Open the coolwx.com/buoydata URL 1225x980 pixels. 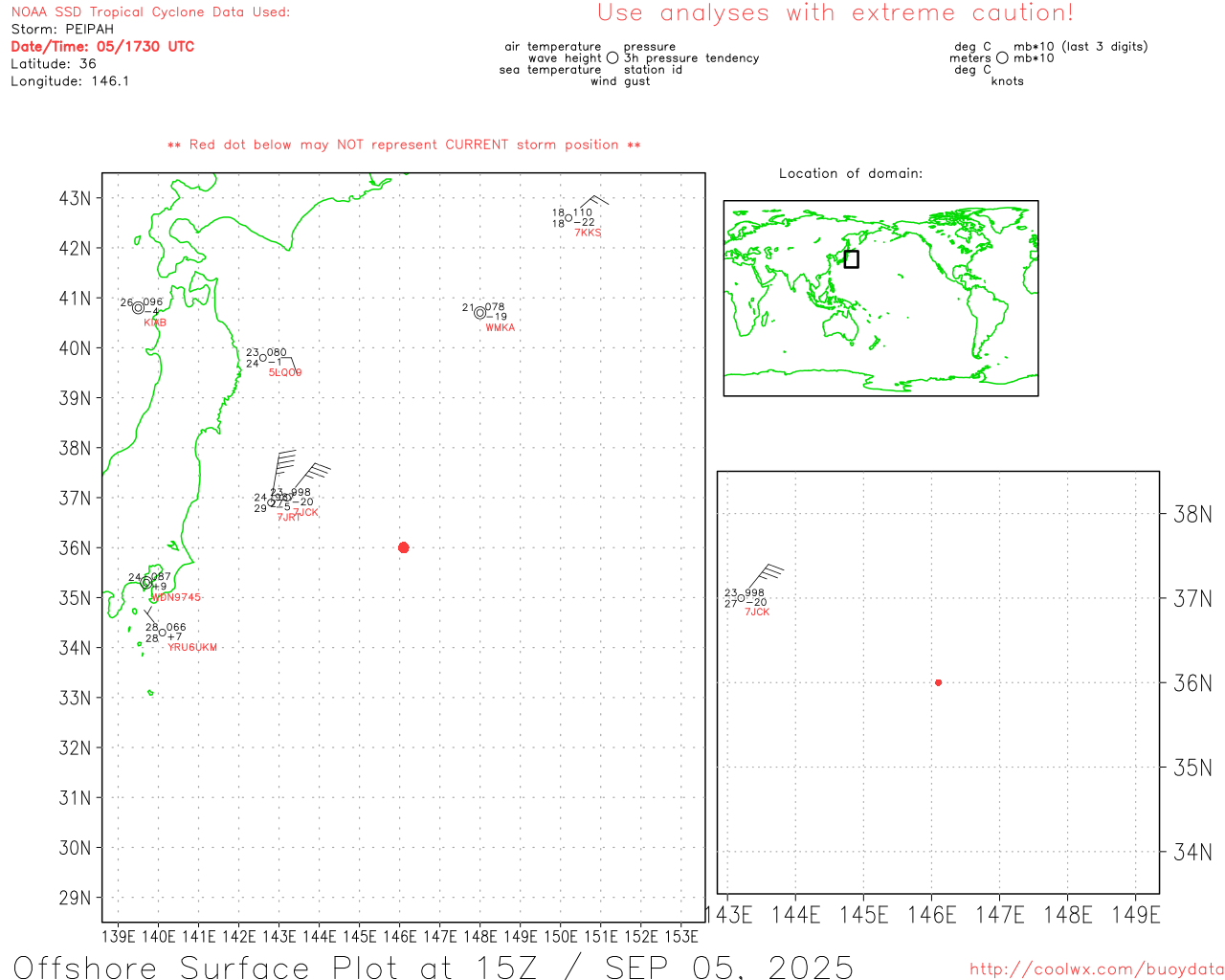coord(1097,969)
